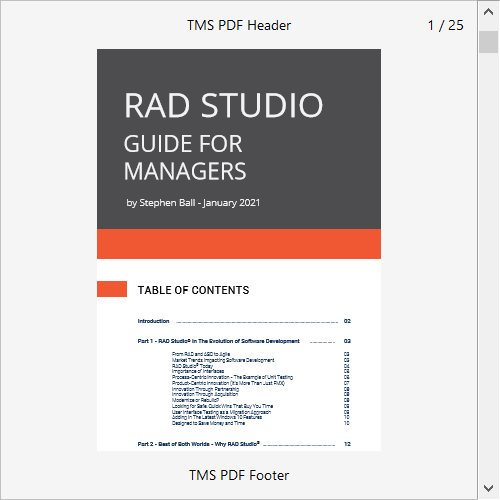
Task: Click the 'TMS PDF Header' text
Action: (x=239, y=25)
